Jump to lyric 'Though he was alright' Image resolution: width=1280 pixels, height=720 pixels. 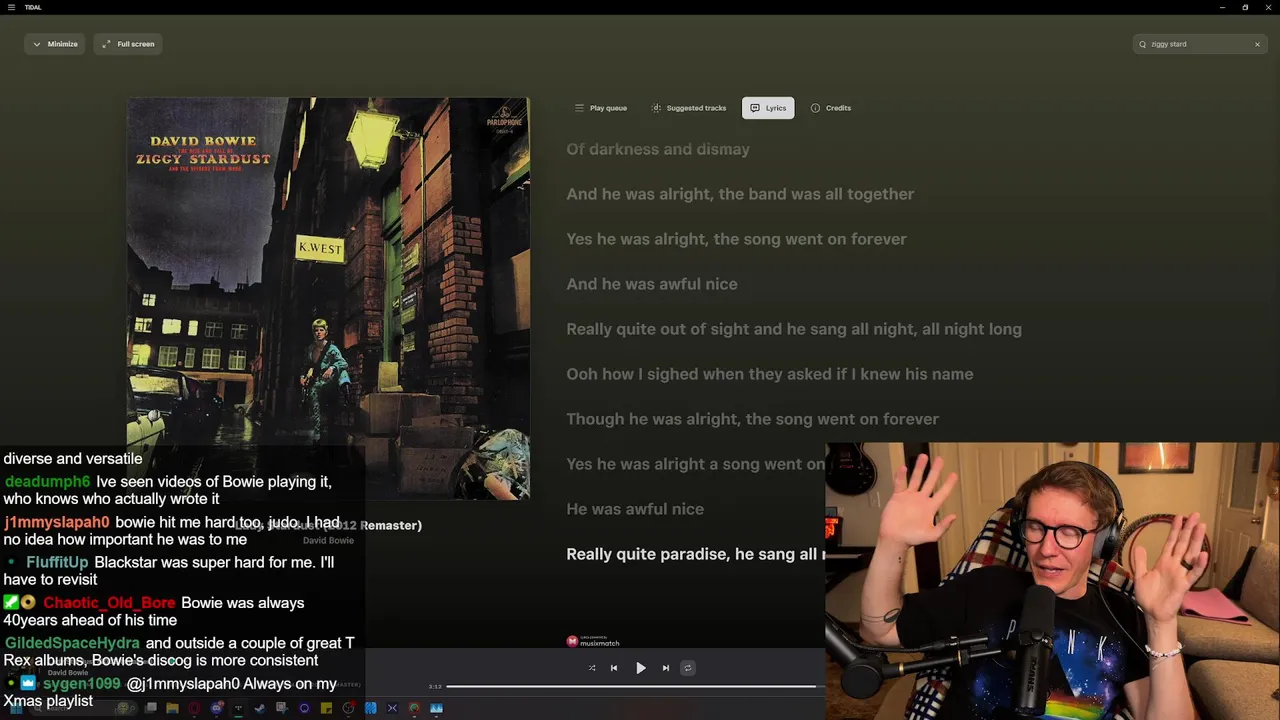tap(652, 419)
